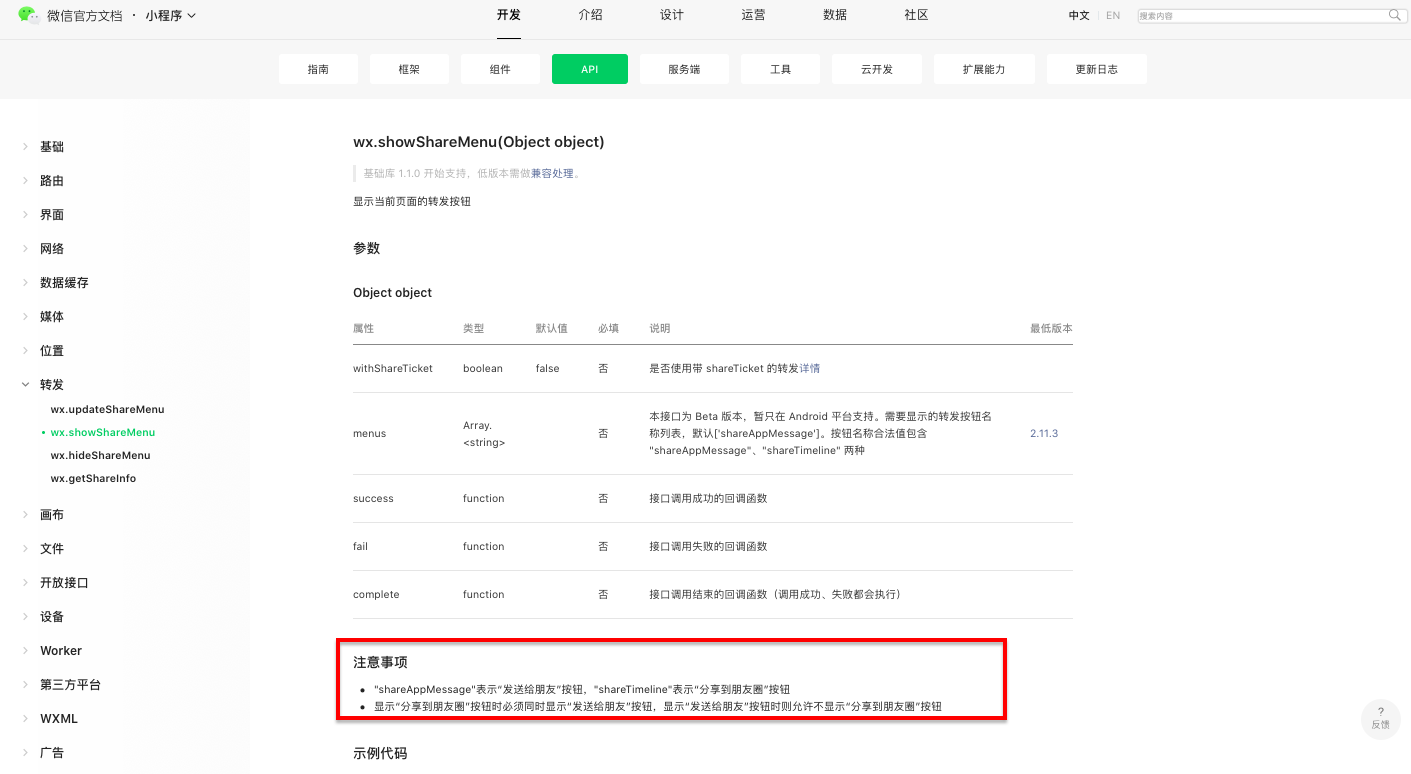Open the 指南 sub-navigation tab
1411x774 pixels.
(318, 69)
